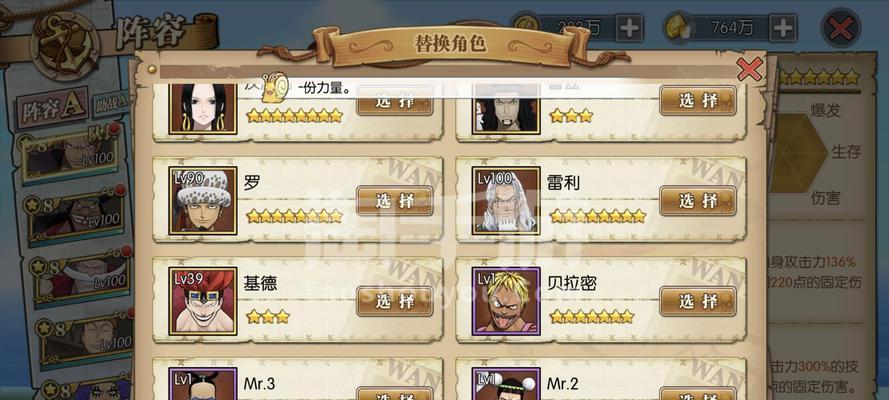The width and height of the screenshot is (889, 400).
Task: Select 贝拉密 with the 选择 button
Action: pyautogui.click(x=698, y=301)
